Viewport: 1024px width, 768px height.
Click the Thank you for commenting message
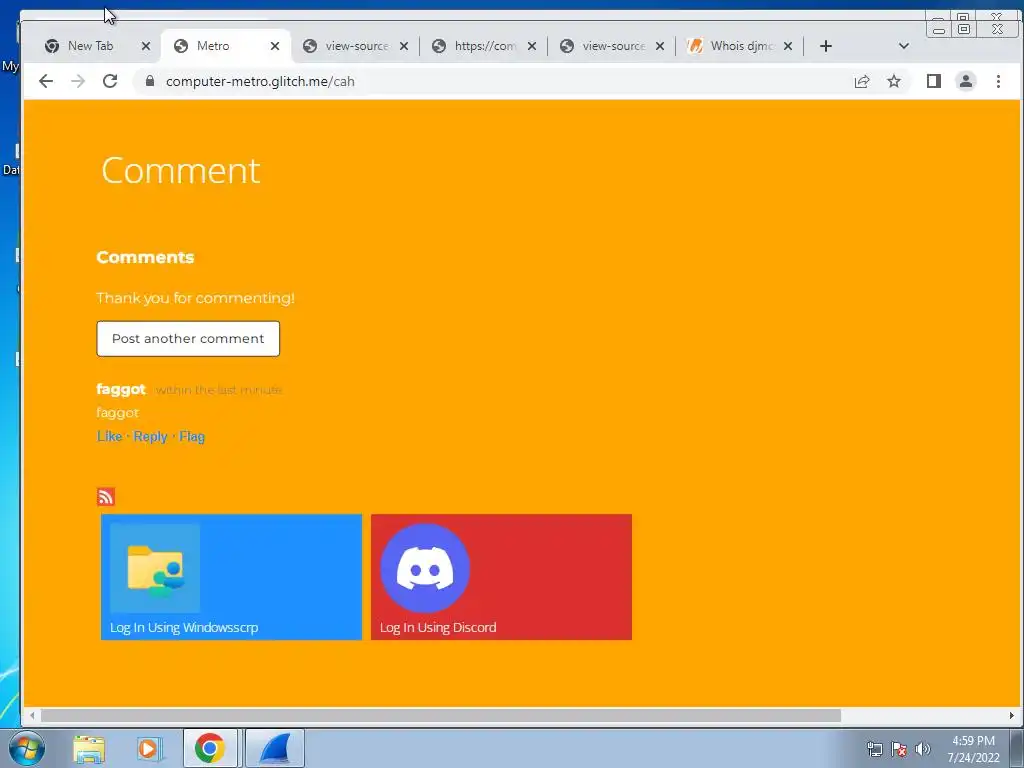(195, 298)
